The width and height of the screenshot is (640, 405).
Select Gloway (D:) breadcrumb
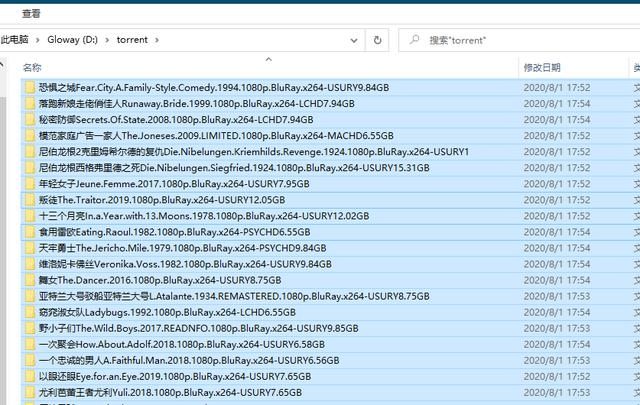click(72, 40)
